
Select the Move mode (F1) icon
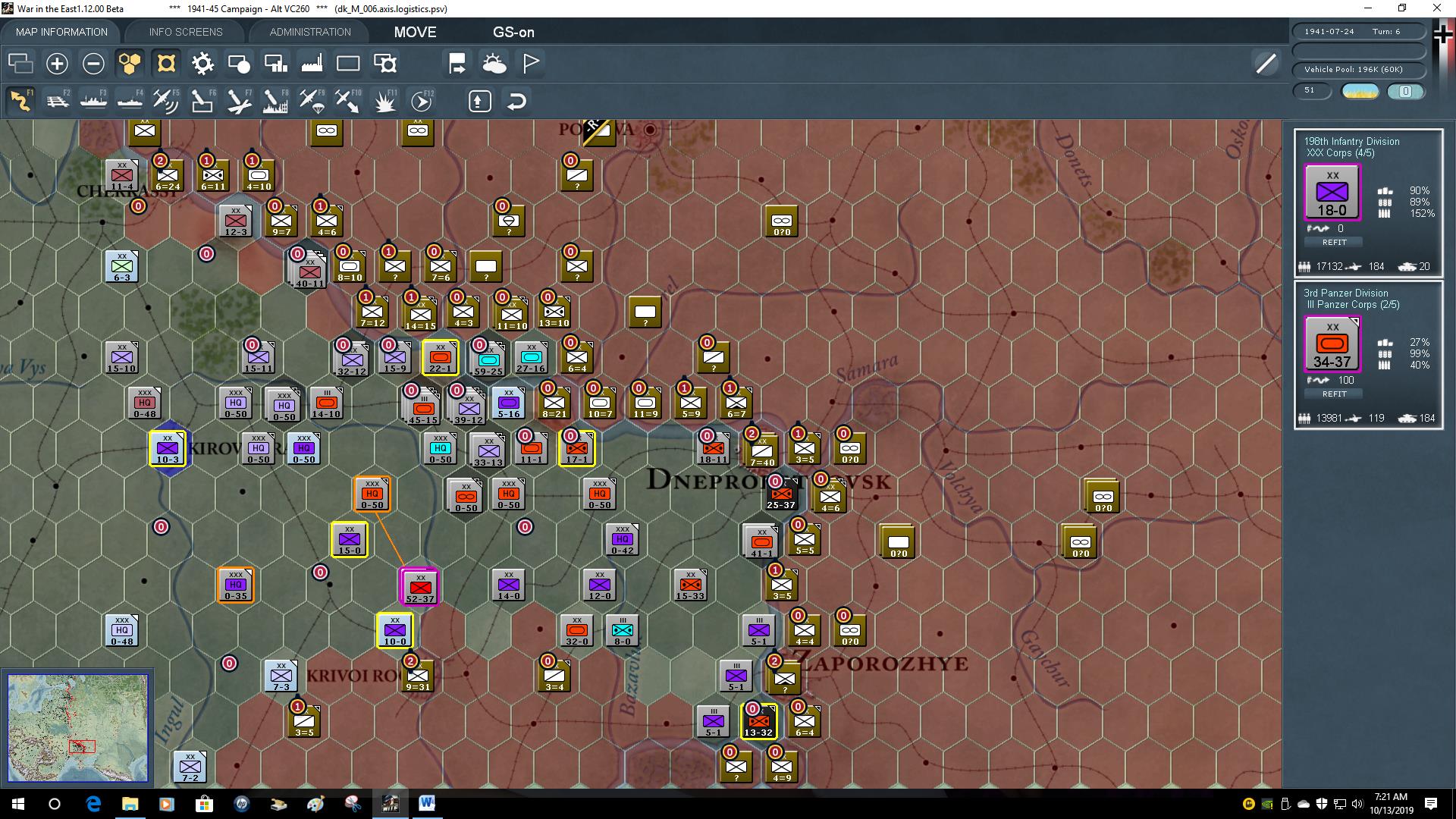[20, 101]
